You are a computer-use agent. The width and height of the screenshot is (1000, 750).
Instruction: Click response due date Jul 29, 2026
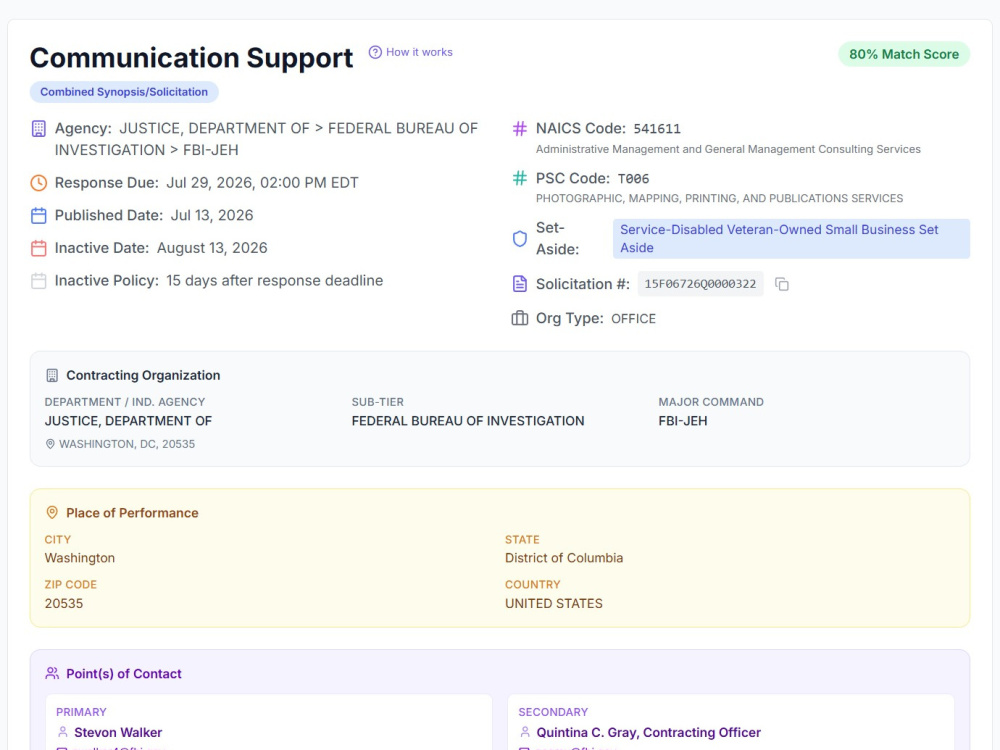pos(262,183)
